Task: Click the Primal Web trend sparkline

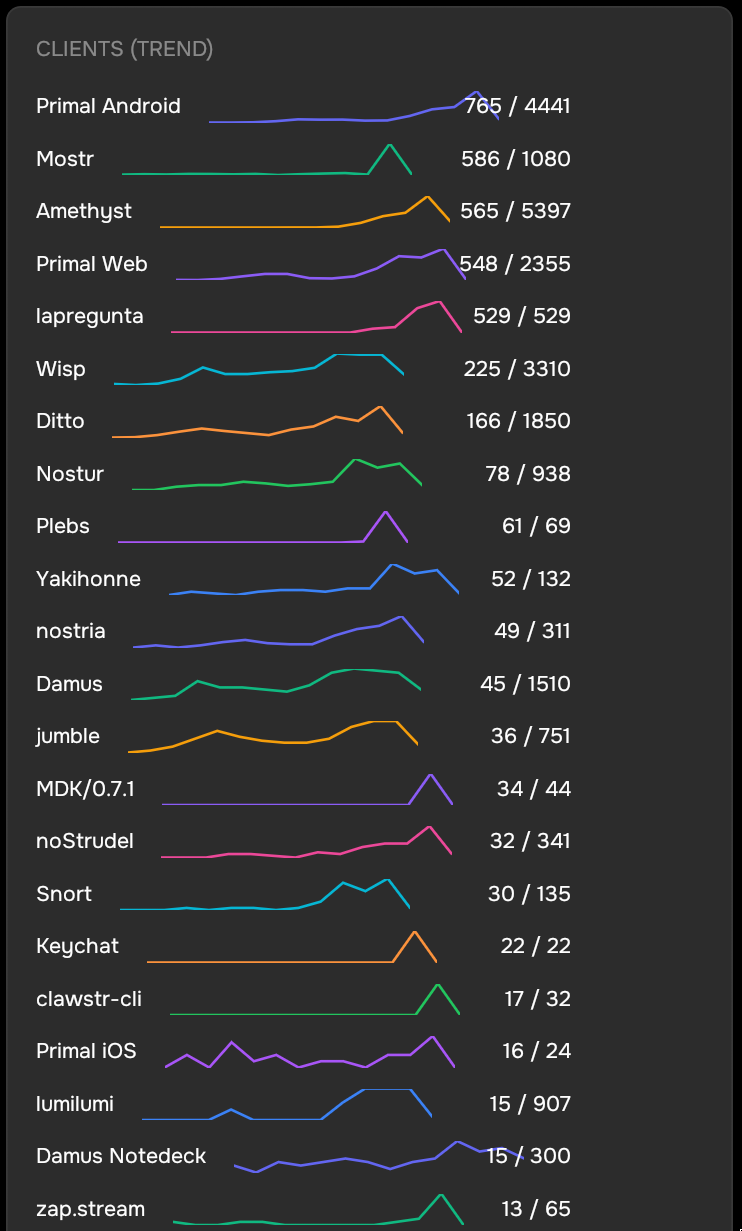Action: pos(320,265)
